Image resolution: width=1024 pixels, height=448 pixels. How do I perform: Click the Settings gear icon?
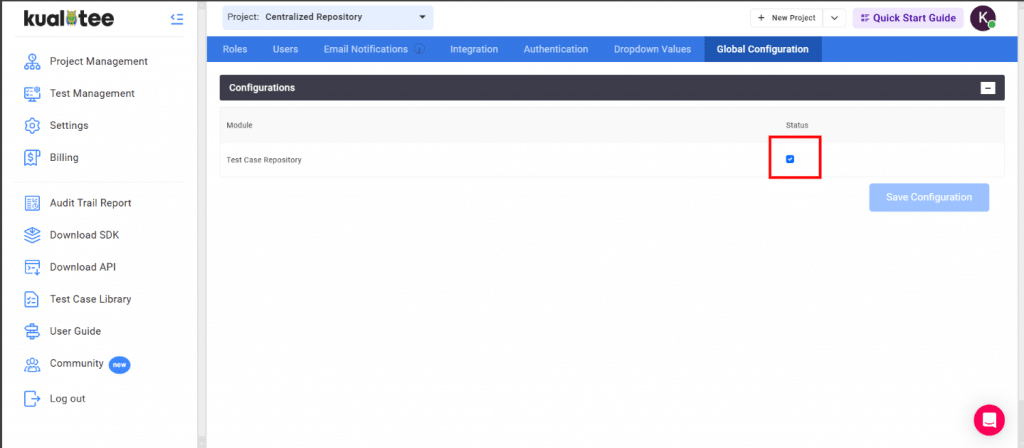click(x=32, y=125)
